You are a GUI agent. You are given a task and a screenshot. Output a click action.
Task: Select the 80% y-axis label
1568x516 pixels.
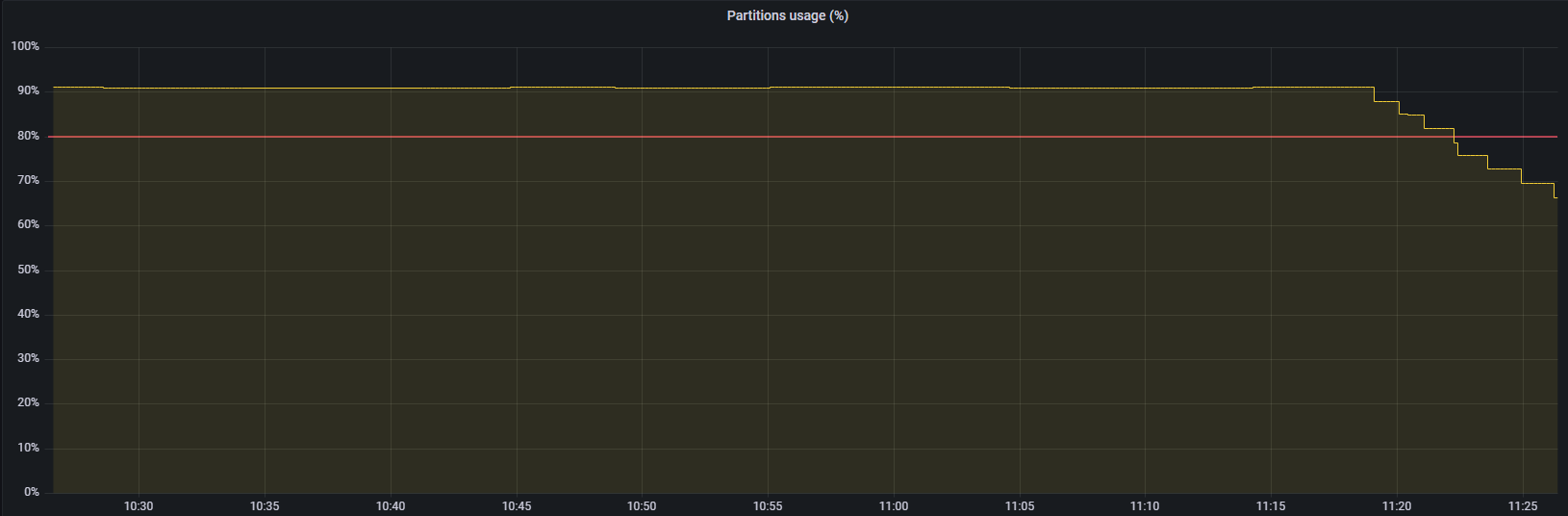(x=28, y=136)
